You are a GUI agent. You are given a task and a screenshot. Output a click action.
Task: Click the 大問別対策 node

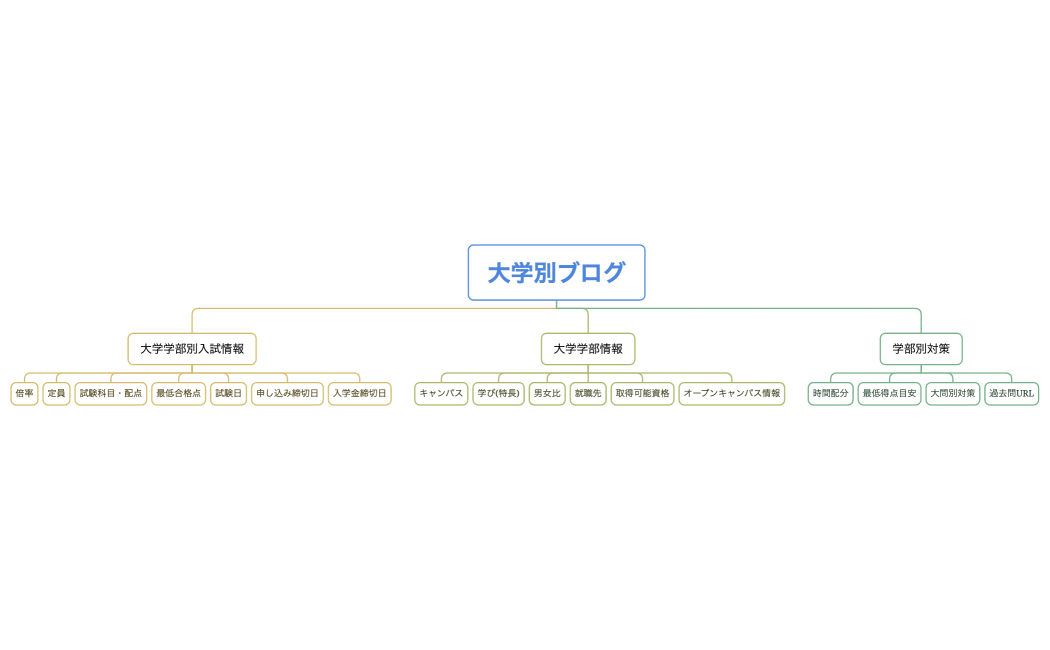[x=952, y=393]
